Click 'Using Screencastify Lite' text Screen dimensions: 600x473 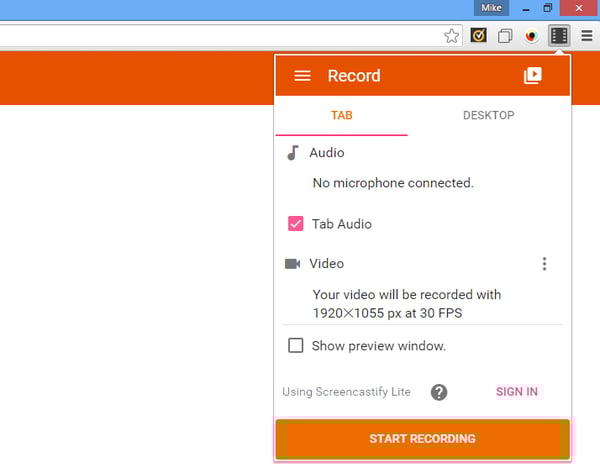346,392
